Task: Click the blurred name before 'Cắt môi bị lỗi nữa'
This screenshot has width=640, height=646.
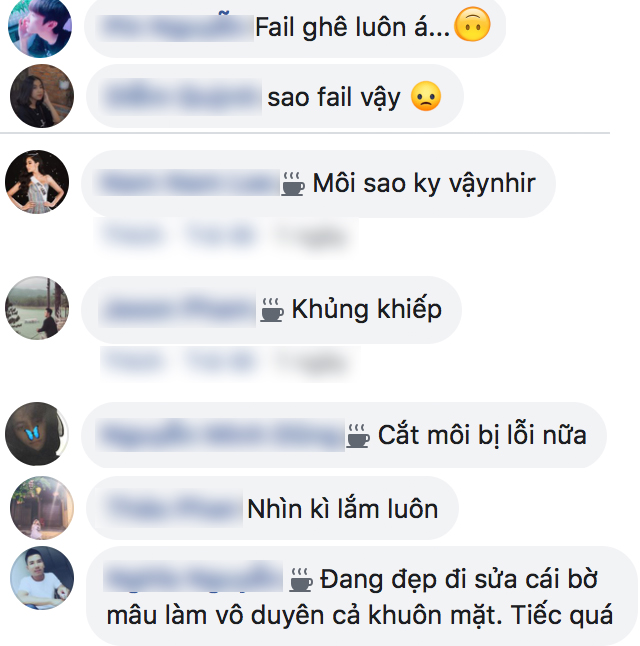Action: pyautogui.click(x=220, y=435)
